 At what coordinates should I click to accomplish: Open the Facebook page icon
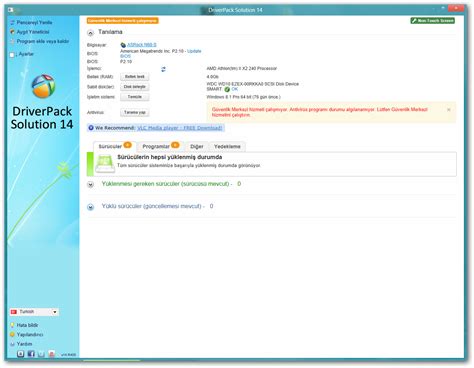pos(31,354)
